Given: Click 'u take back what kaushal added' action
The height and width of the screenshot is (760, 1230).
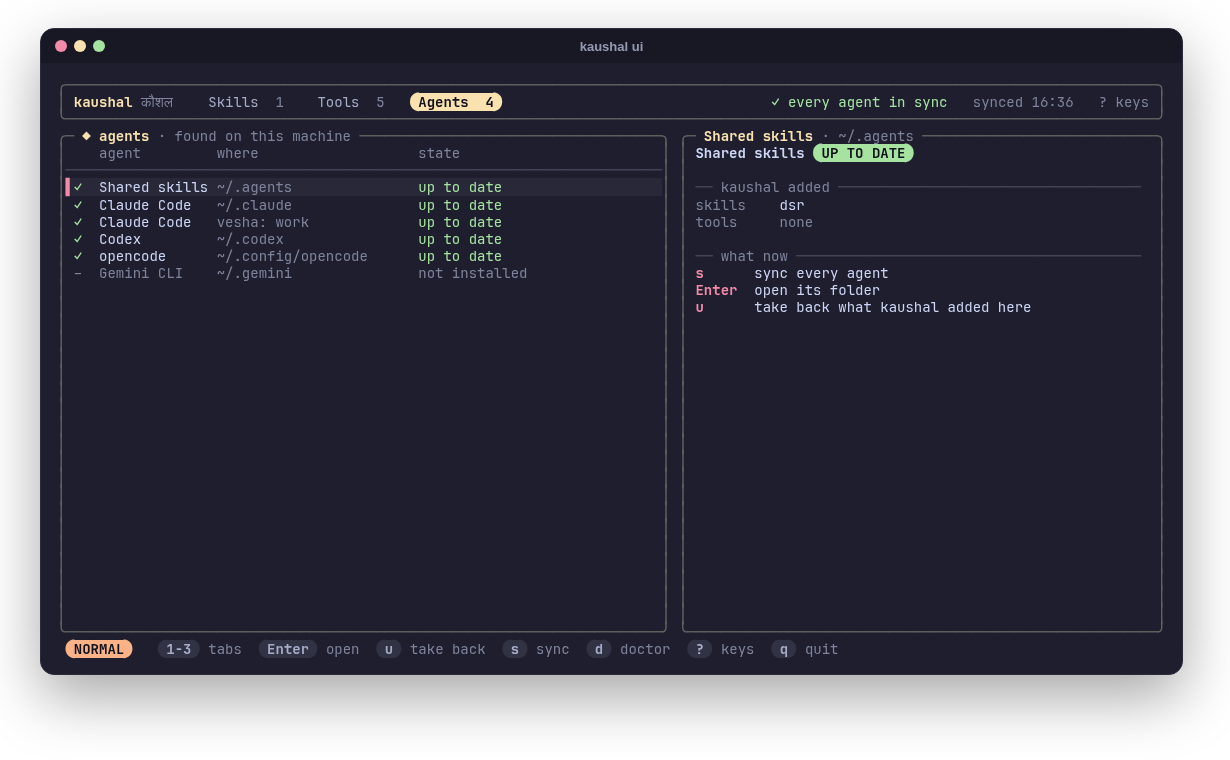Looking at the screenshot, I should point(863,307).
